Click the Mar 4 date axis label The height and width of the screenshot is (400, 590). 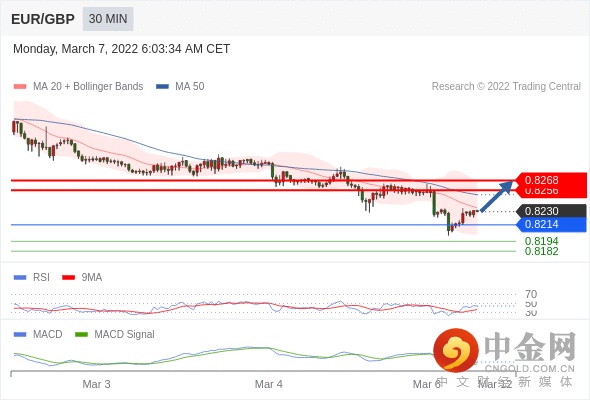click(x=269, y=384)
